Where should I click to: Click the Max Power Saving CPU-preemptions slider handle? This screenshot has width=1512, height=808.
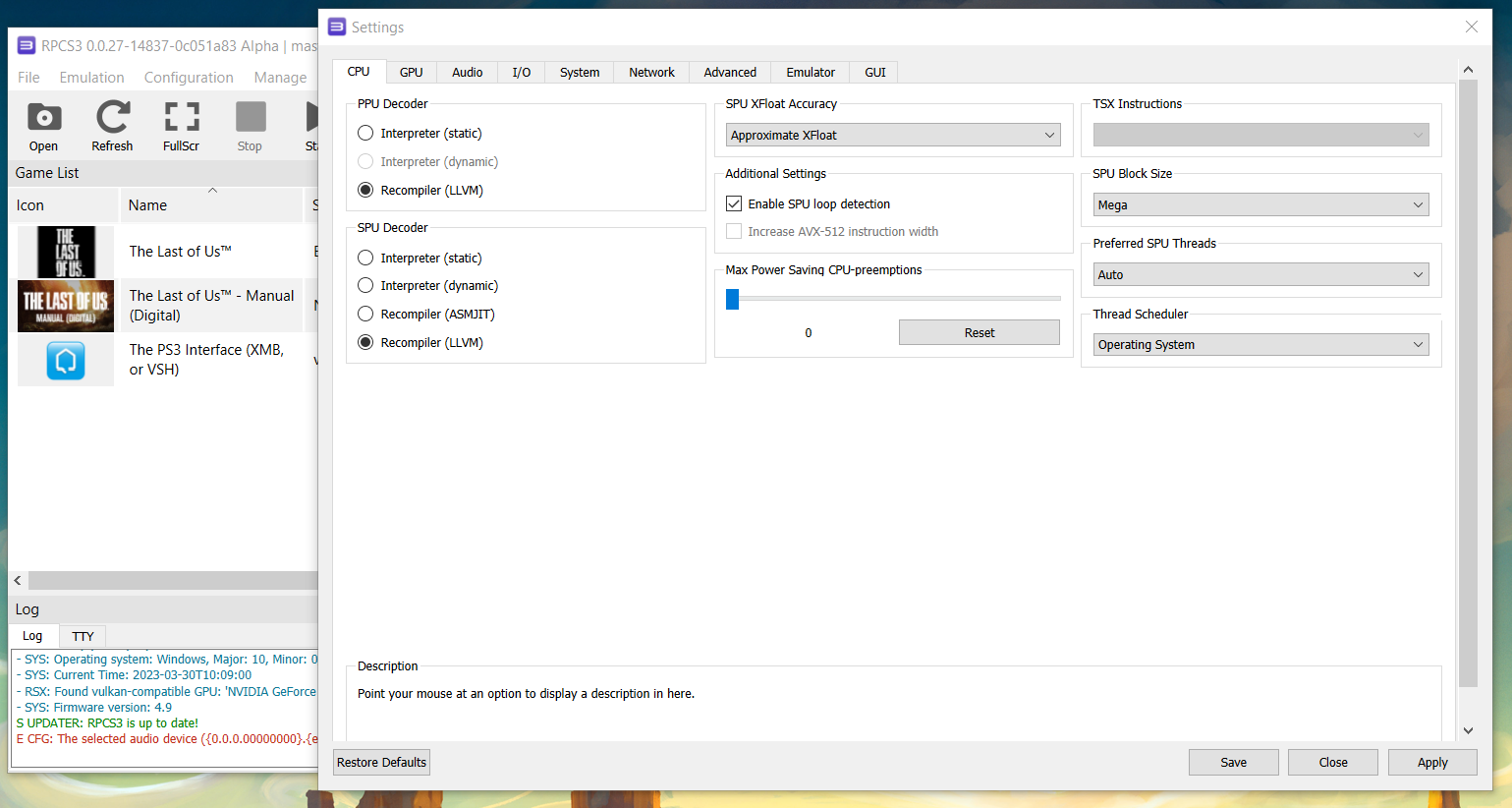[x=732, y=299]
